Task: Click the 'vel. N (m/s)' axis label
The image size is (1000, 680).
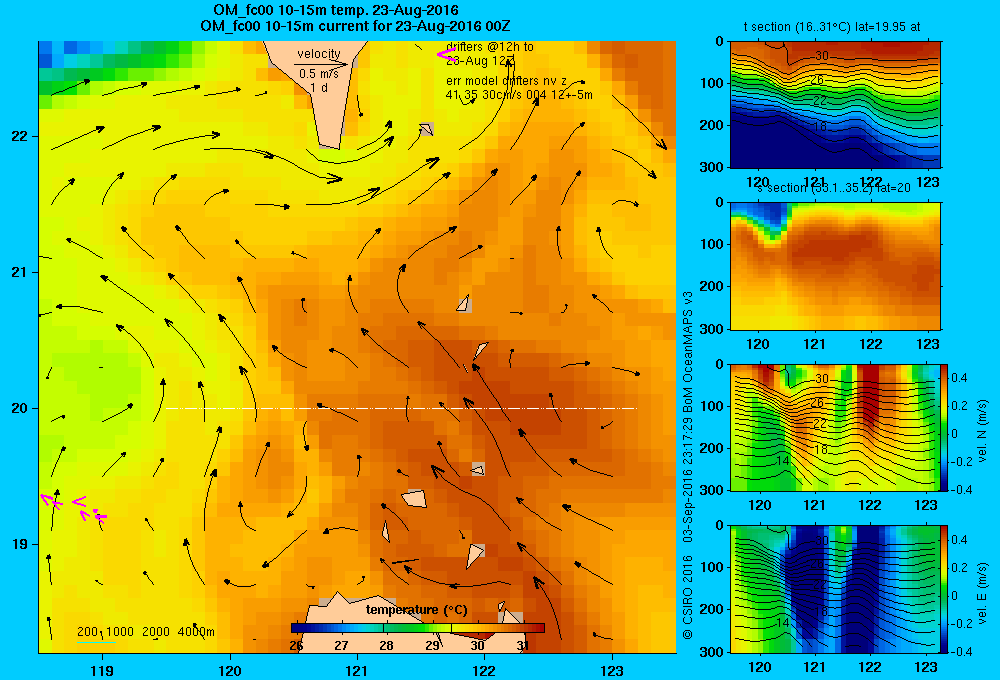Action: coord(982,431)
